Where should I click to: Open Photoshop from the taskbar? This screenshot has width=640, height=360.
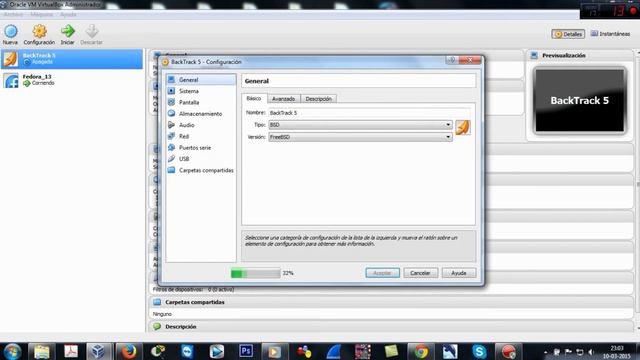pyautogui.click(x=246, y=351)
